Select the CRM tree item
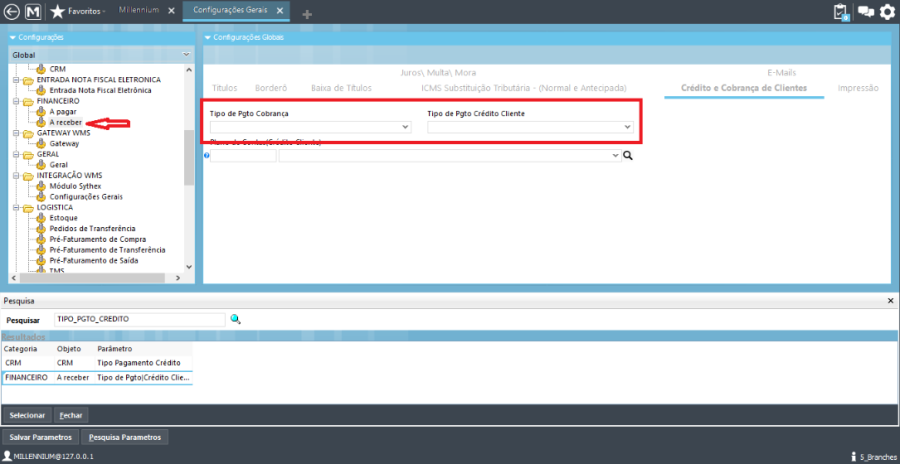Viewport: 900px width, 464px height. tap(57, 69)
